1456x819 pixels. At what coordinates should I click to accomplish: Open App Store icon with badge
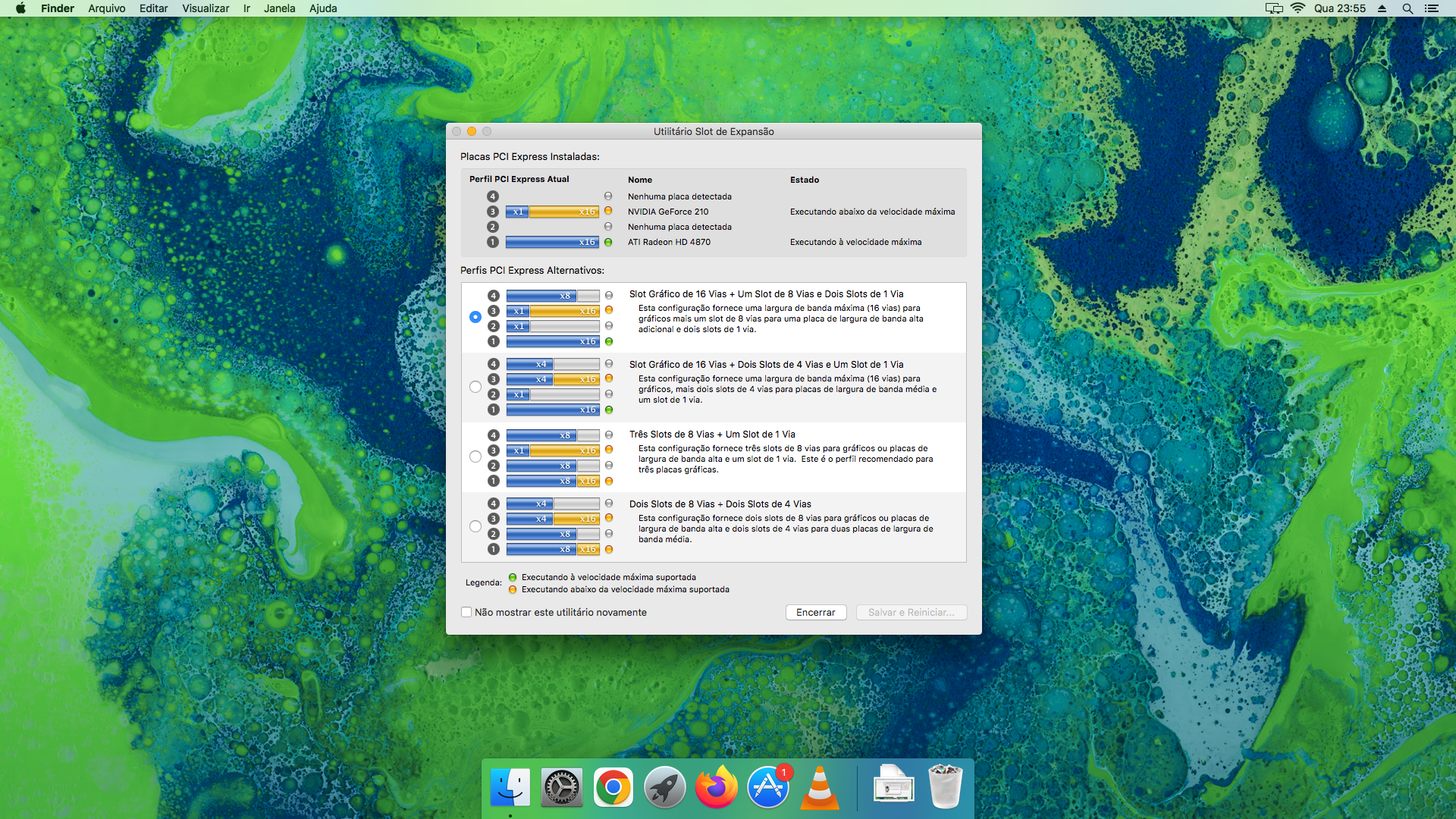coord(767,787)
